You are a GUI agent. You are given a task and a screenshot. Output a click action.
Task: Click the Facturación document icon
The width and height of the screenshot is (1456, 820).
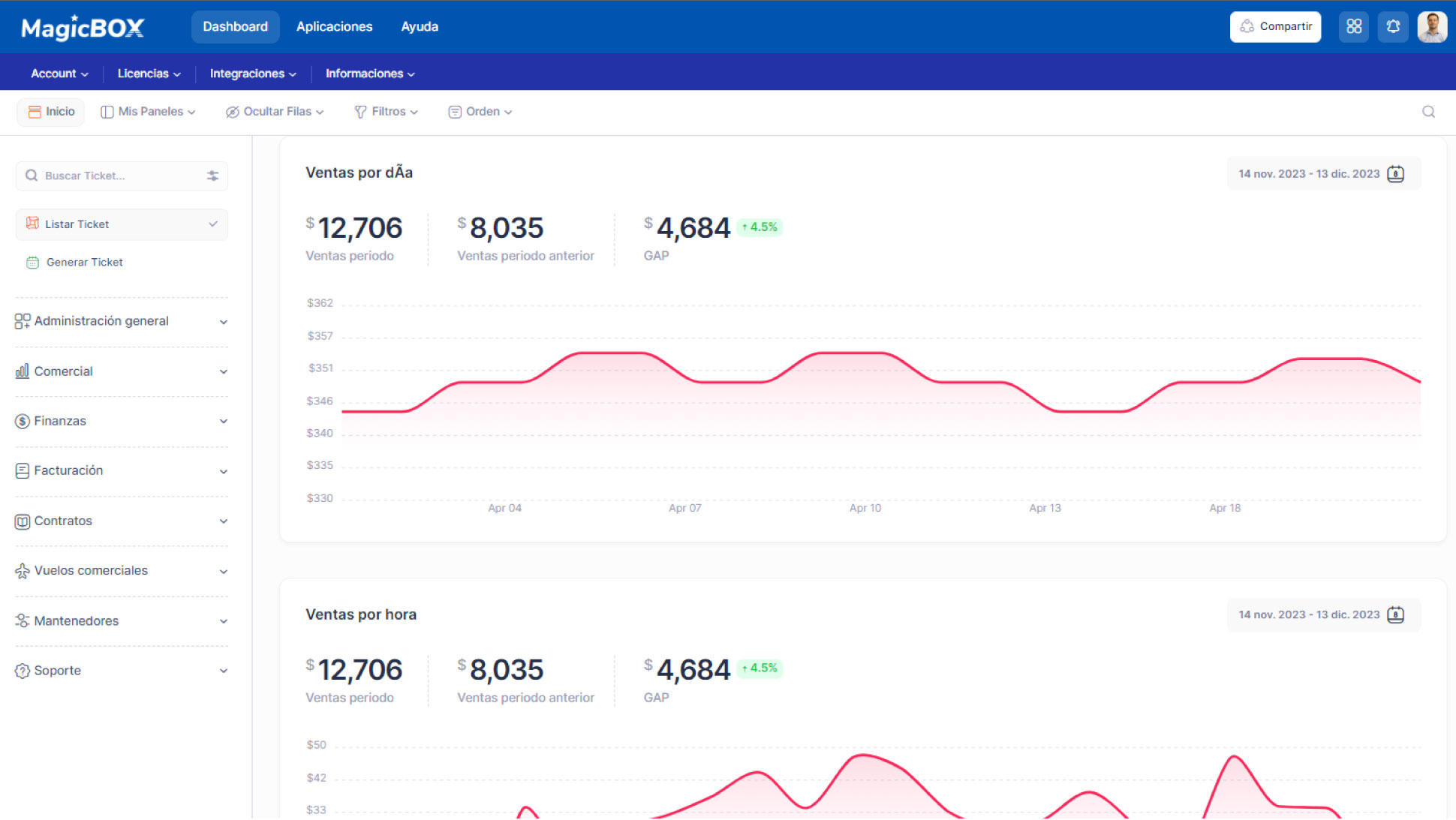click(x=23, y=470)
